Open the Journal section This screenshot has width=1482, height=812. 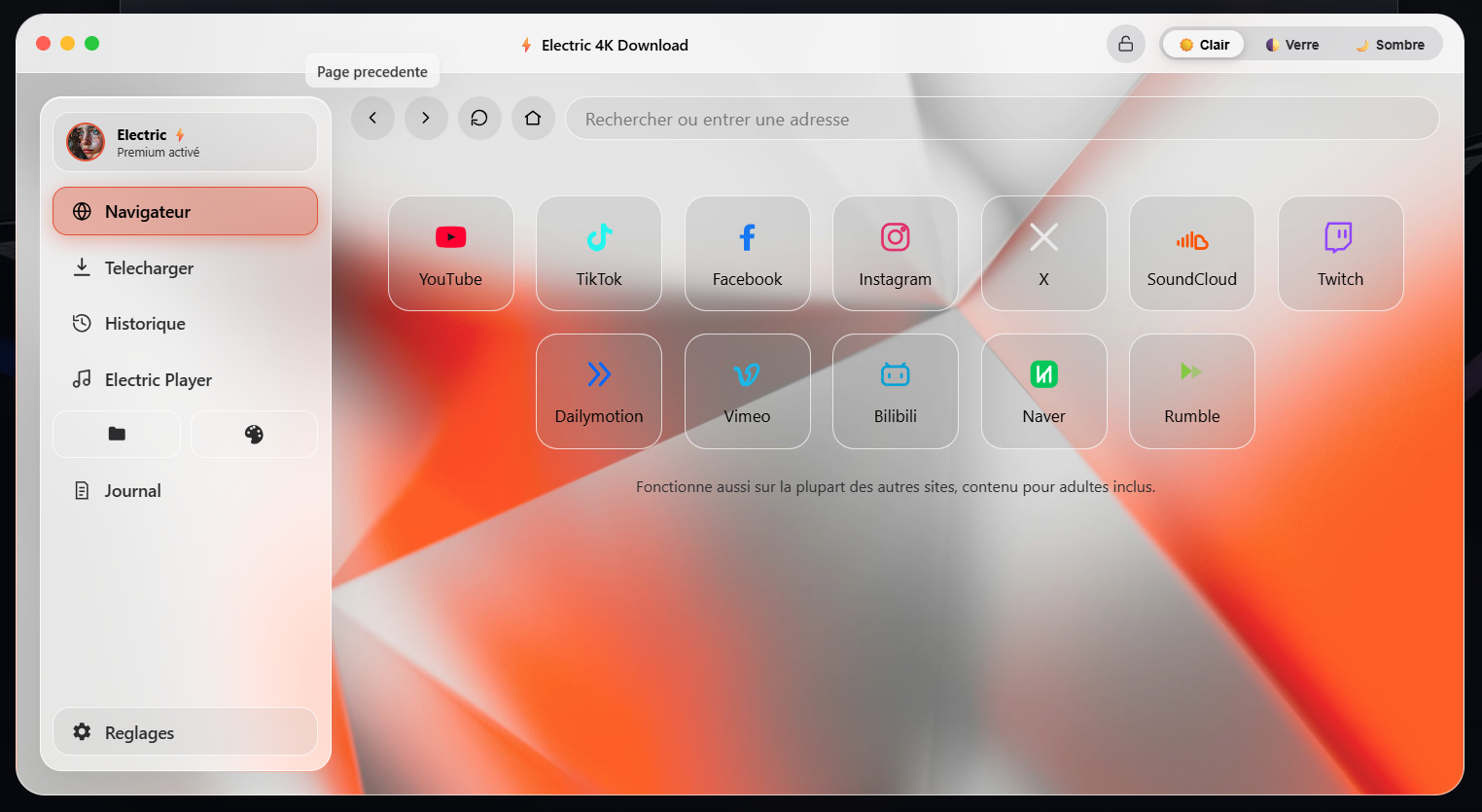[185, 490]
